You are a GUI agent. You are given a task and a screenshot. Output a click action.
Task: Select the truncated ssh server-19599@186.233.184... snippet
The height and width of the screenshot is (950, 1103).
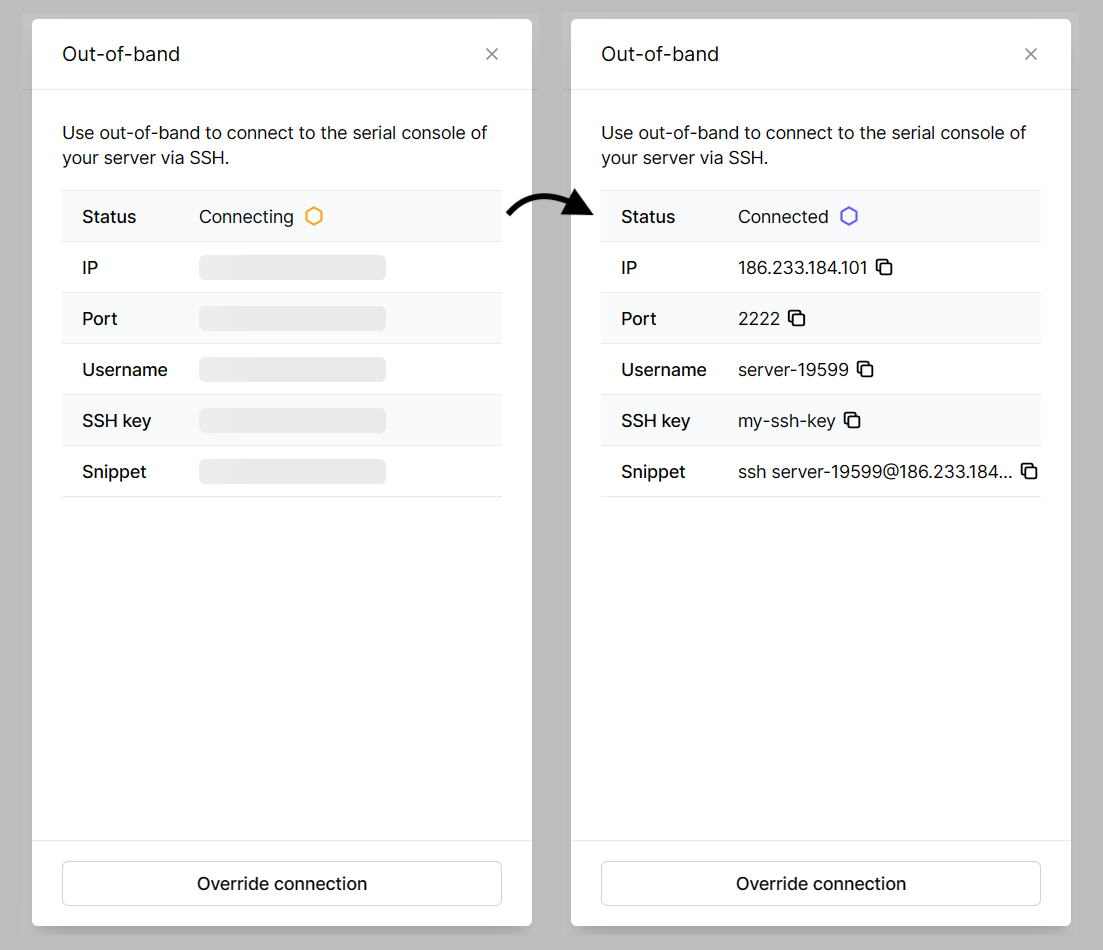874,471
